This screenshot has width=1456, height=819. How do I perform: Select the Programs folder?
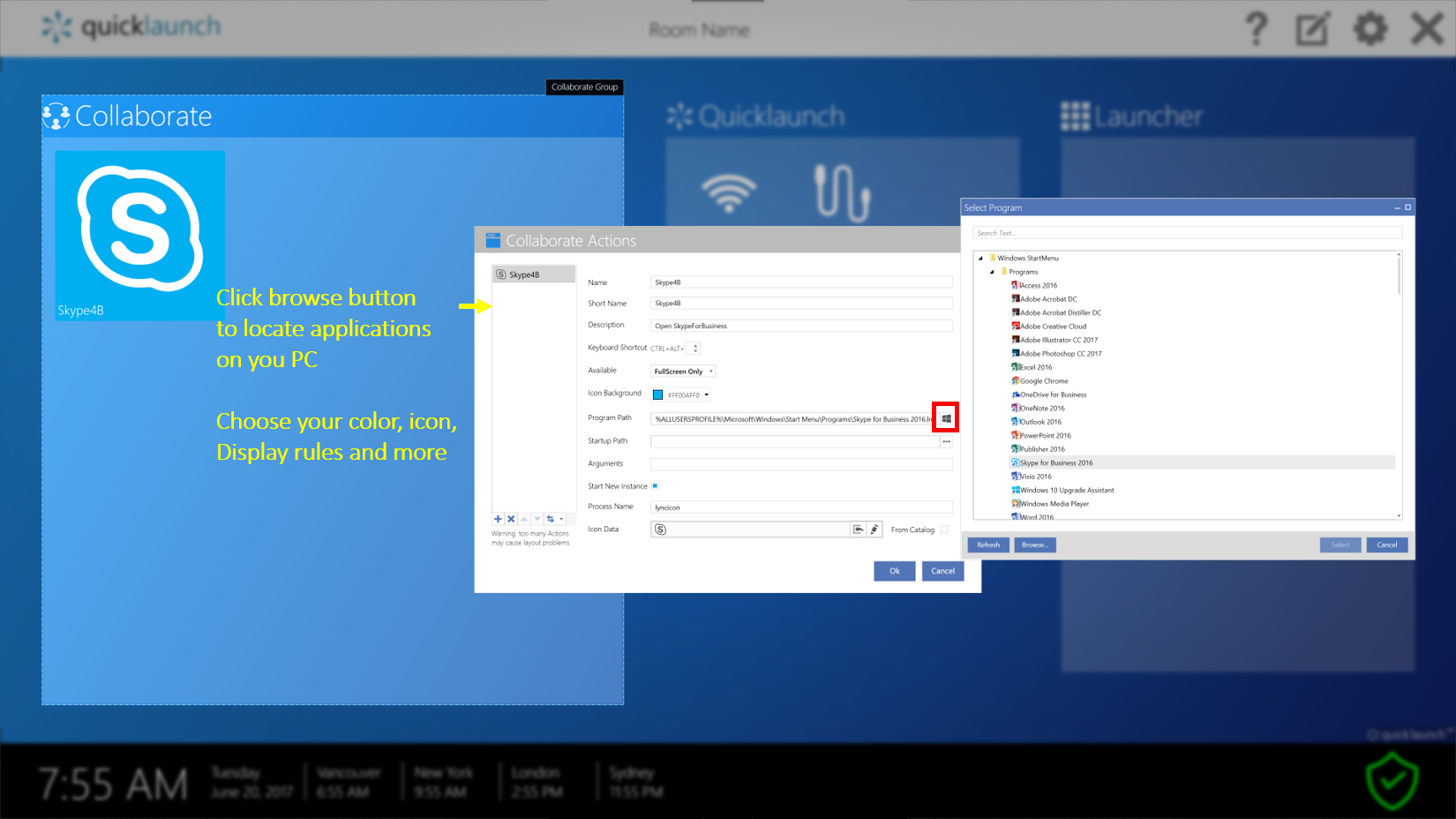pyautogui.click(x=1019, y=272)
